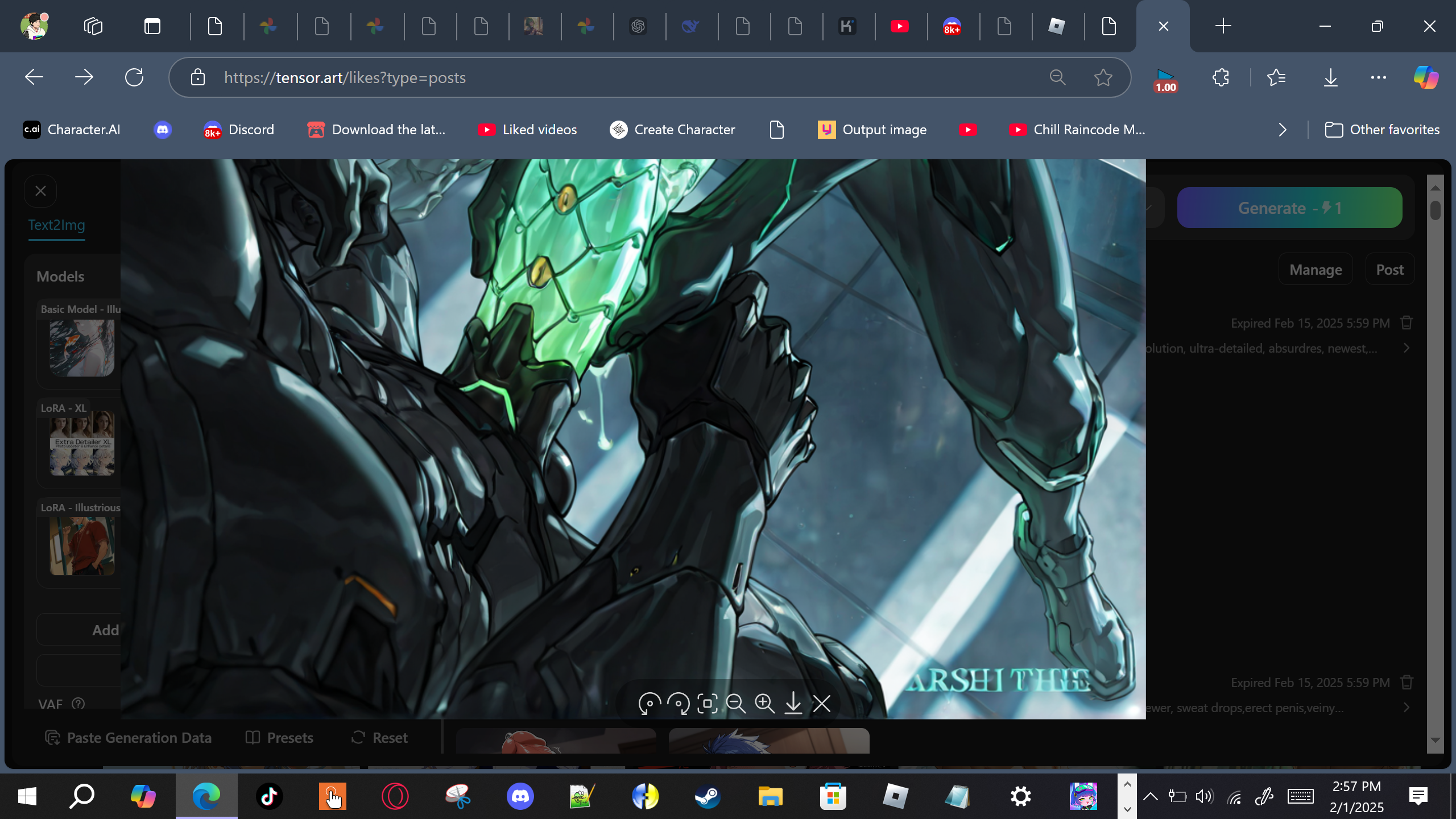Viewport: 1456px width, 819px height.
Task: Click the Post button
Action: (1389, 270)
